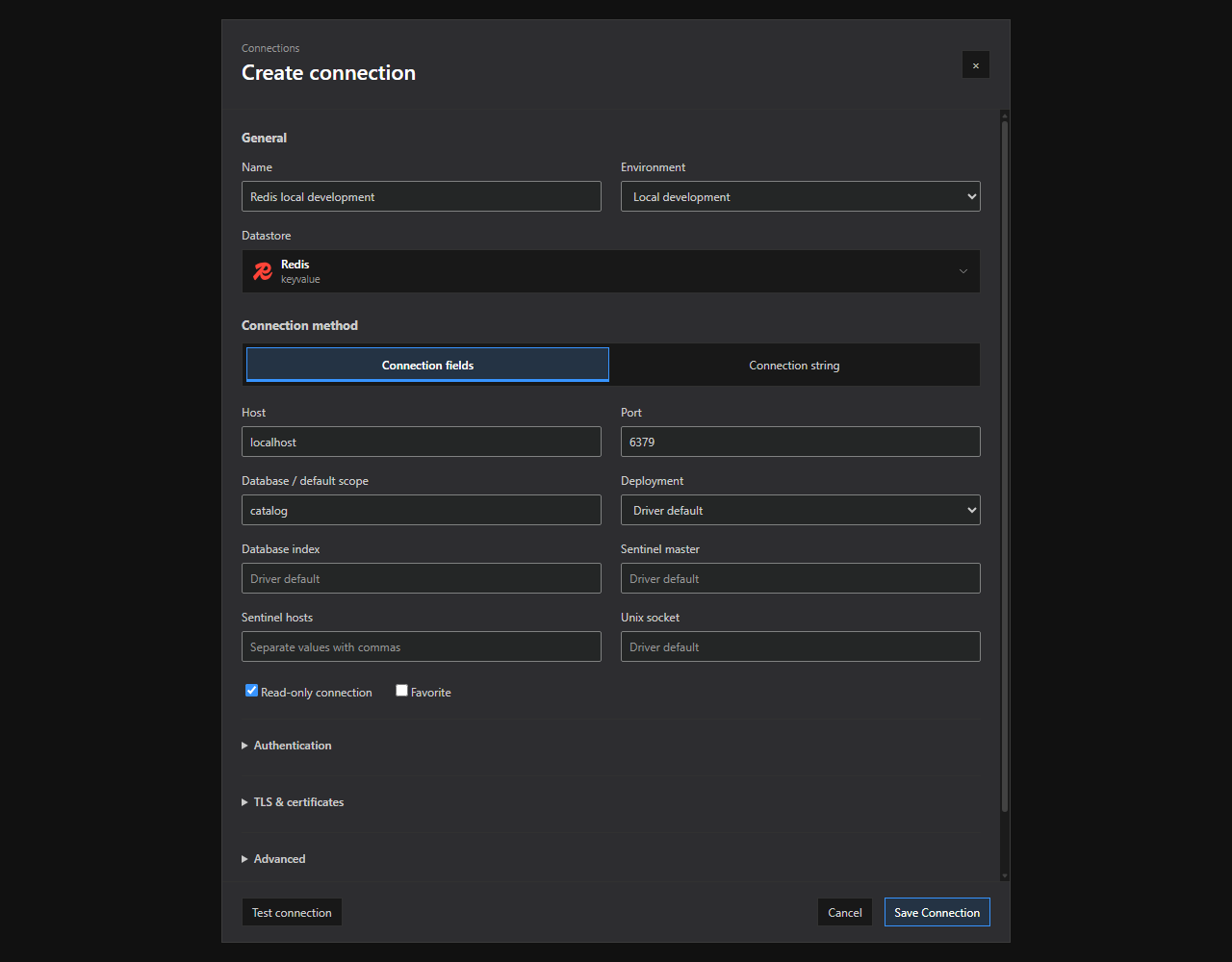Click the Database index field
The height and width of the screenshot is (962, 1232).
pos(422,578)
